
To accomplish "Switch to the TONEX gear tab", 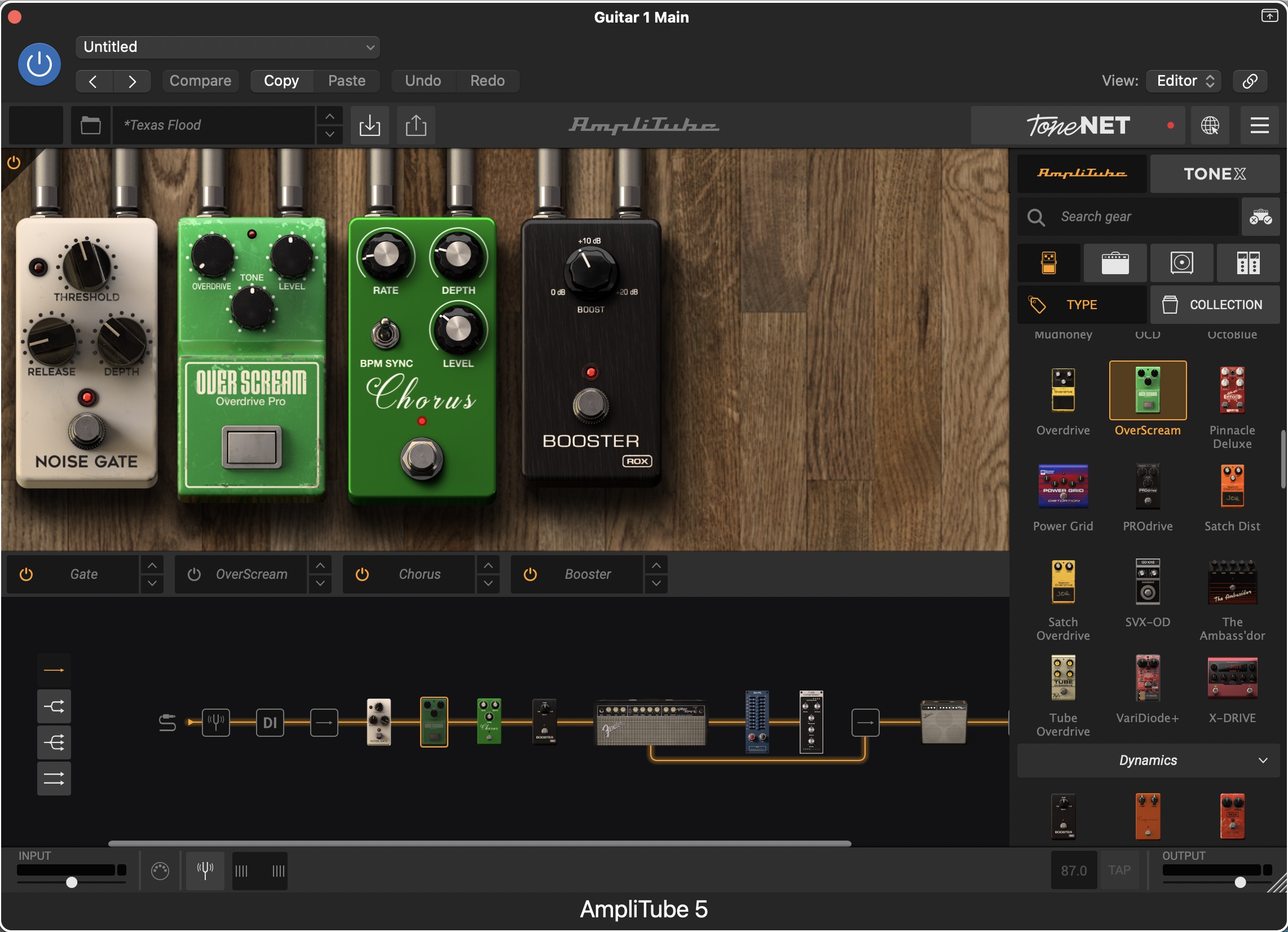I will pyautogui.click(x=1215, y=173).
